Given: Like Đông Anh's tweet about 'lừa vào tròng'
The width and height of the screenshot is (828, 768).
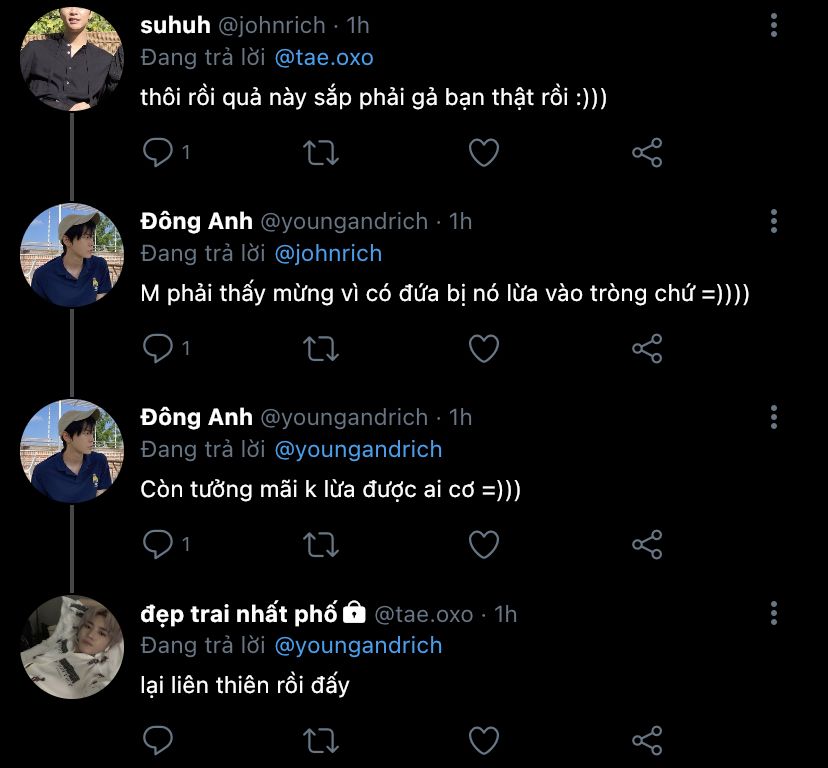Looking at the screenshot, I should [x=484, y=348].
